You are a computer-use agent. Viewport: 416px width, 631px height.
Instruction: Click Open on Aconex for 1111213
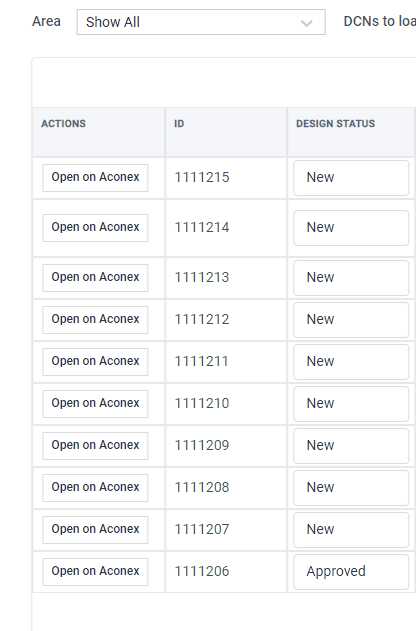tap(95, 278)
